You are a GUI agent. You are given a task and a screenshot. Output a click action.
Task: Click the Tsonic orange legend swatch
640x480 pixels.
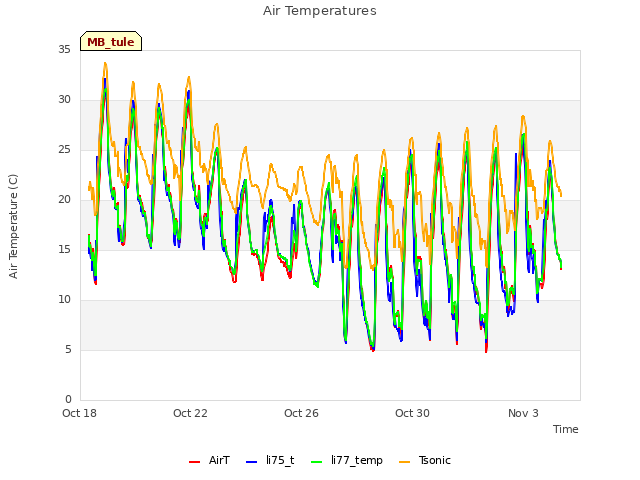404,462
